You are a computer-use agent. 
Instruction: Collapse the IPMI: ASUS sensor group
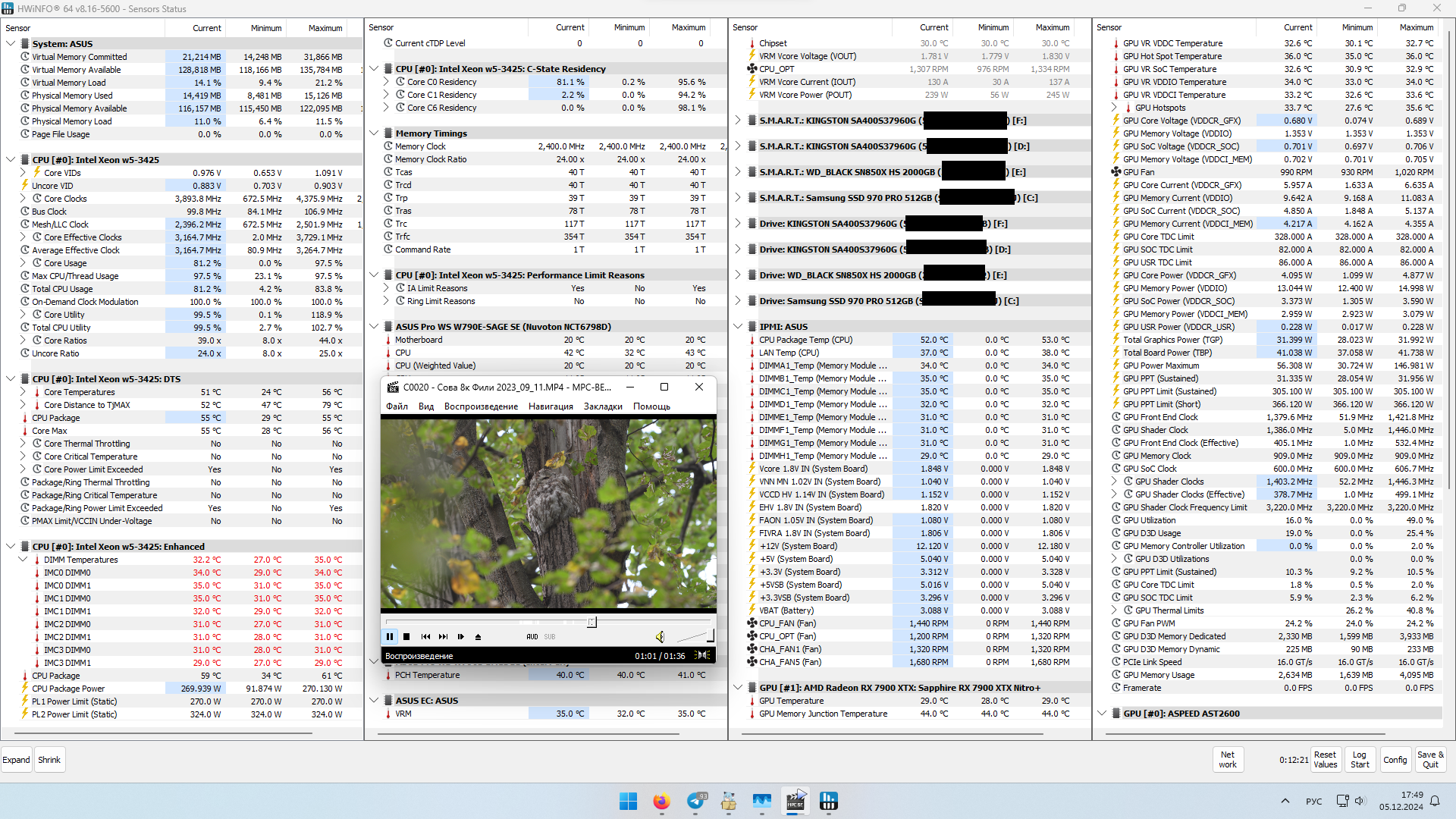pyautogui.click(x=738, y=327)
